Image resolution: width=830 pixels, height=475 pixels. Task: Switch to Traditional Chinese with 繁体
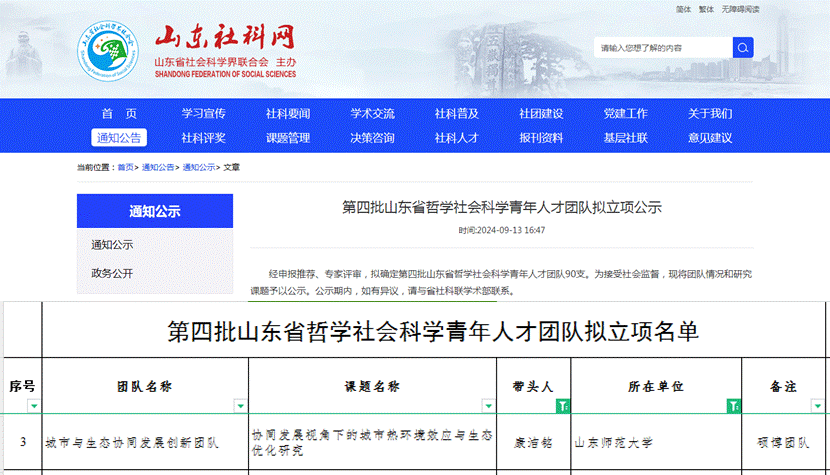click(x=707, y=9)
